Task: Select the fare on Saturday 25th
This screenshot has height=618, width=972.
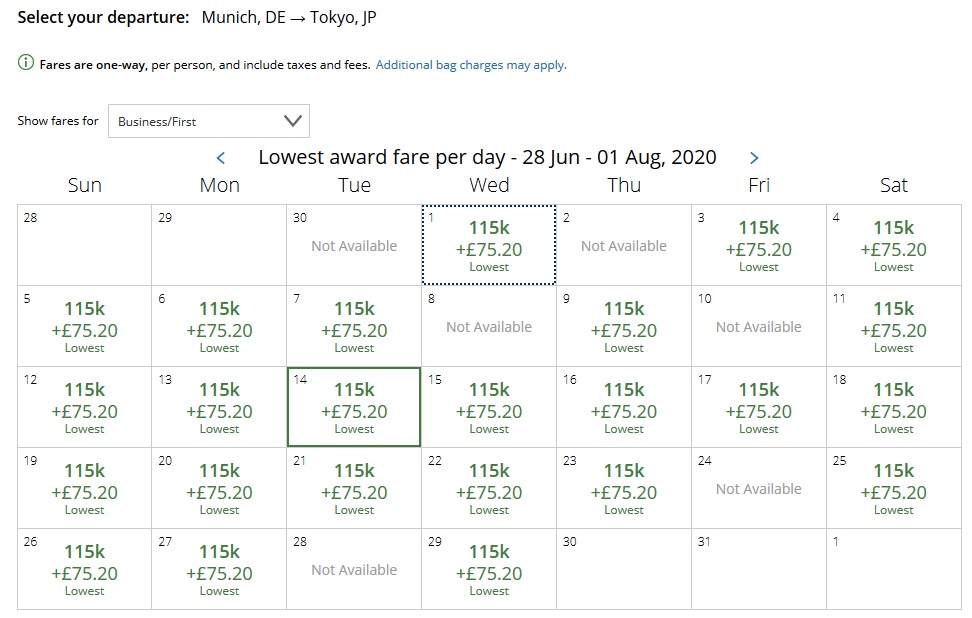Action: pyautogui.click(x=893, y=488)
